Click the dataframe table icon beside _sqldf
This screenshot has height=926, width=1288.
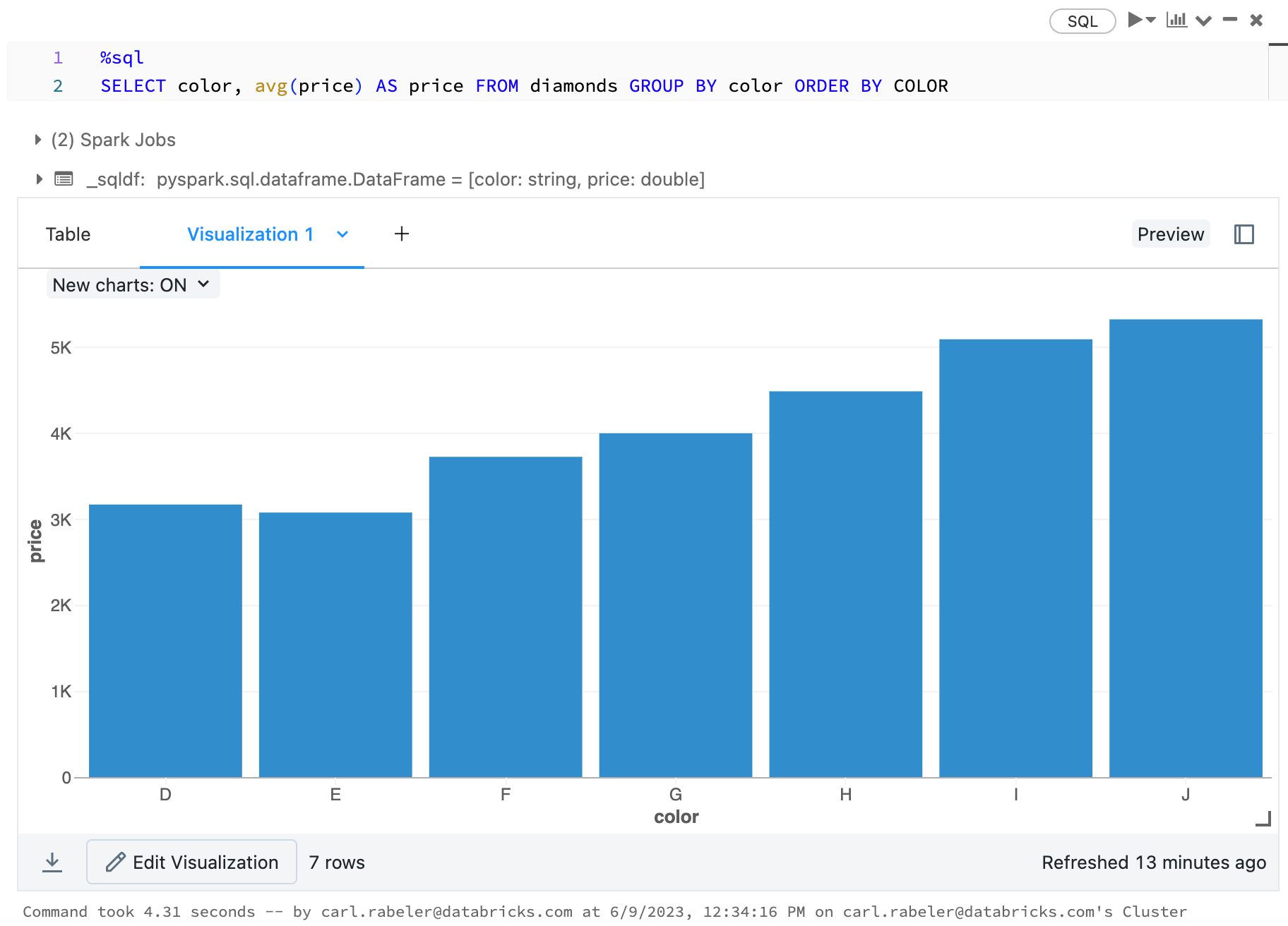pos(64,179)
